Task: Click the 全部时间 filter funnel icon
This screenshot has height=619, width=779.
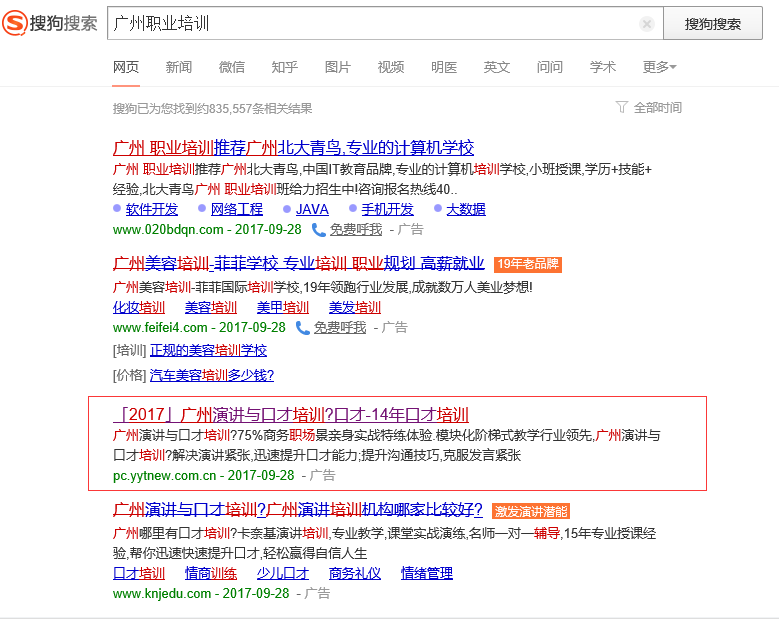Action: (622, 107)
